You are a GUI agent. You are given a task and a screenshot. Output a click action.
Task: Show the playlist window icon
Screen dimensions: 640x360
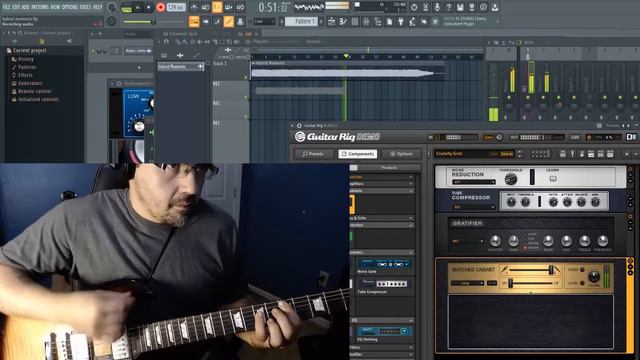pos(332,21)
